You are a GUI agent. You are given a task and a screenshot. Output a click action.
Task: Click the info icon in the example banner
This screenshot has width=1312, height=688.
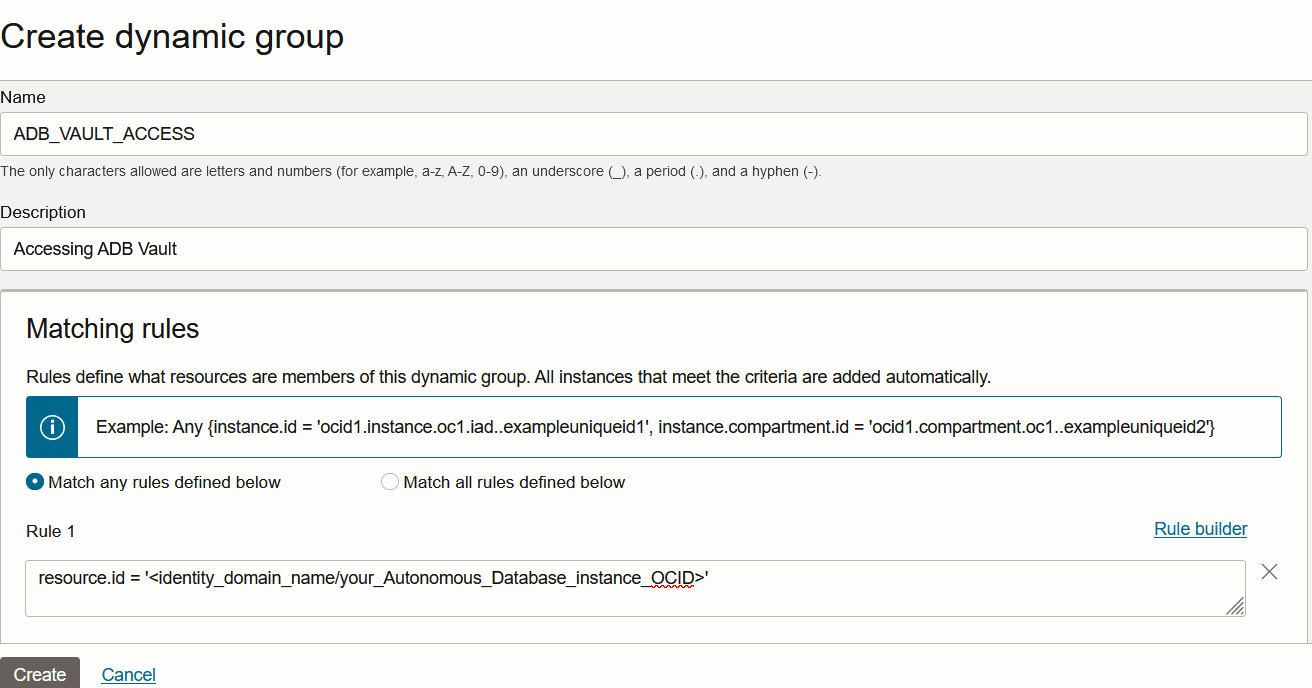click(52, 427)
